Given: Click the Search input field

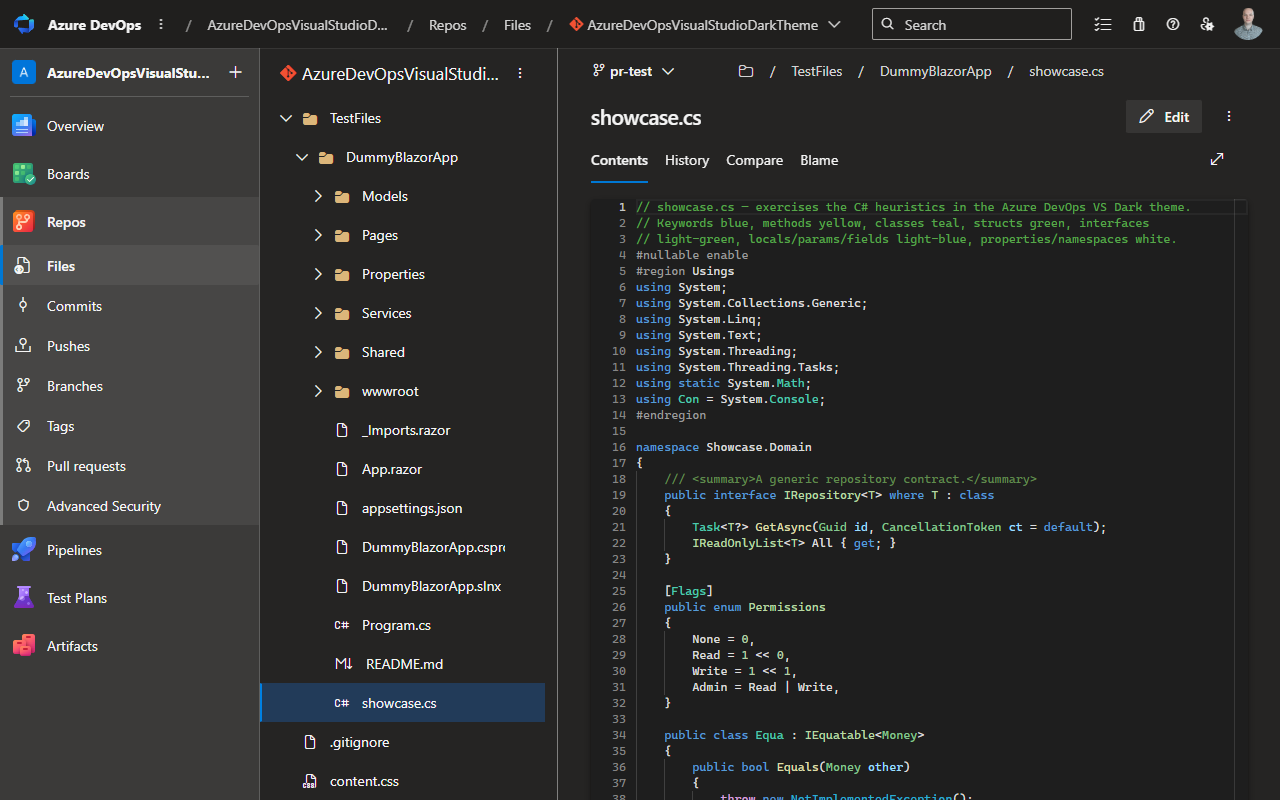Looking at the screenshot, I should tap(972, 24).
